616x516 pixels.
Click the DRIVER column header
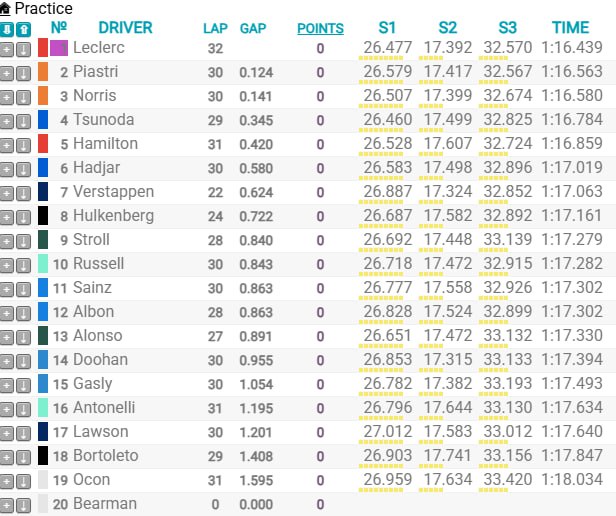pyautogui.click(x=125, y=28)
